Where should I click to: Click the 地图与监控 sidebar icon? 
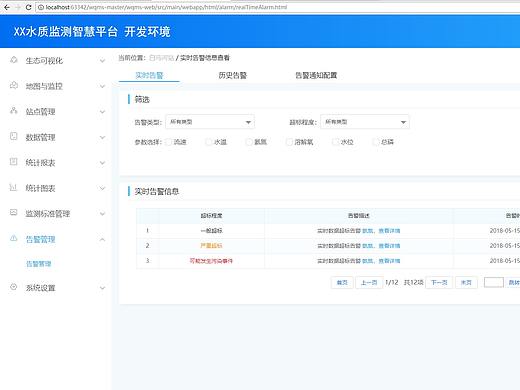(14, 86)
